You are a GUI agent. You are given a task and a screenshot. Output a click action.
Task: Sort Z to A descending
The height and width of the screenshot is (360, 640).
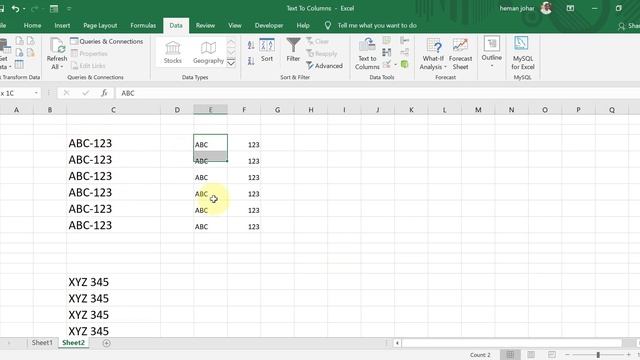(251, 61)
